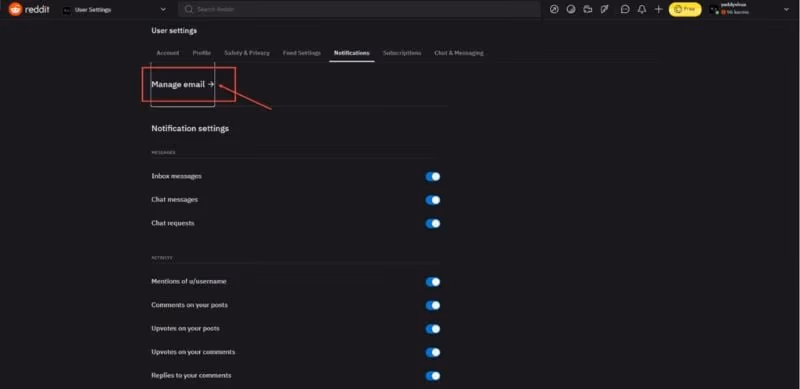Click the yellow Free coins button
Image resolution: width=800 pixels, height=389 pixels.
(685, 9)
